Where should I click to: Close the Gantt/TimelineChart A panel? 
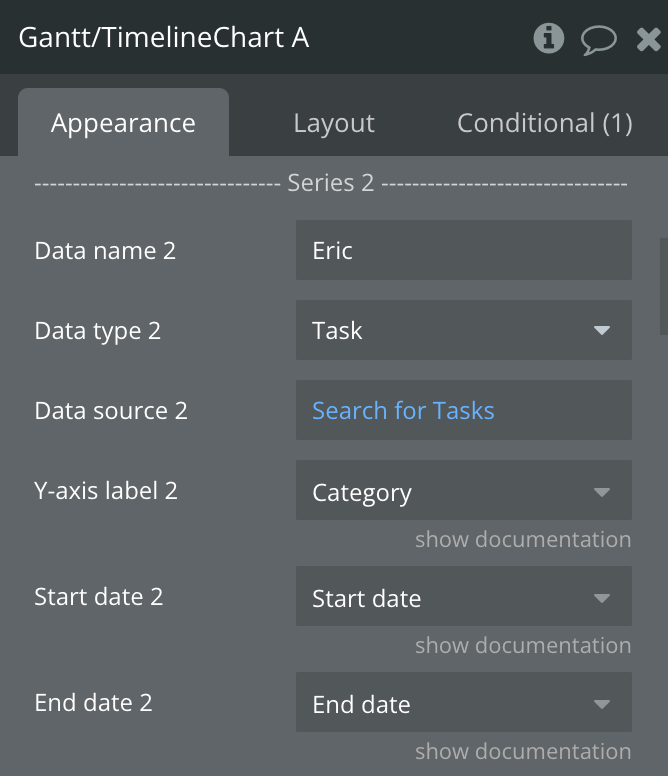[648, 39]
